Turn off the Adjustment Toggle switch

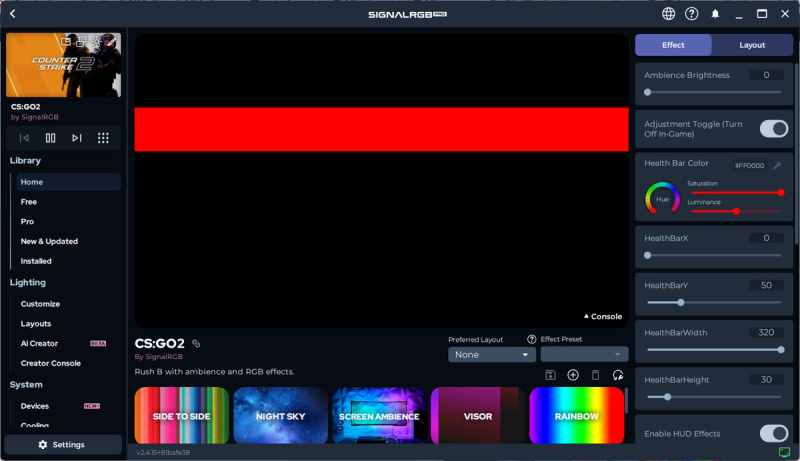pyautogui.click(x=773, y=128)
